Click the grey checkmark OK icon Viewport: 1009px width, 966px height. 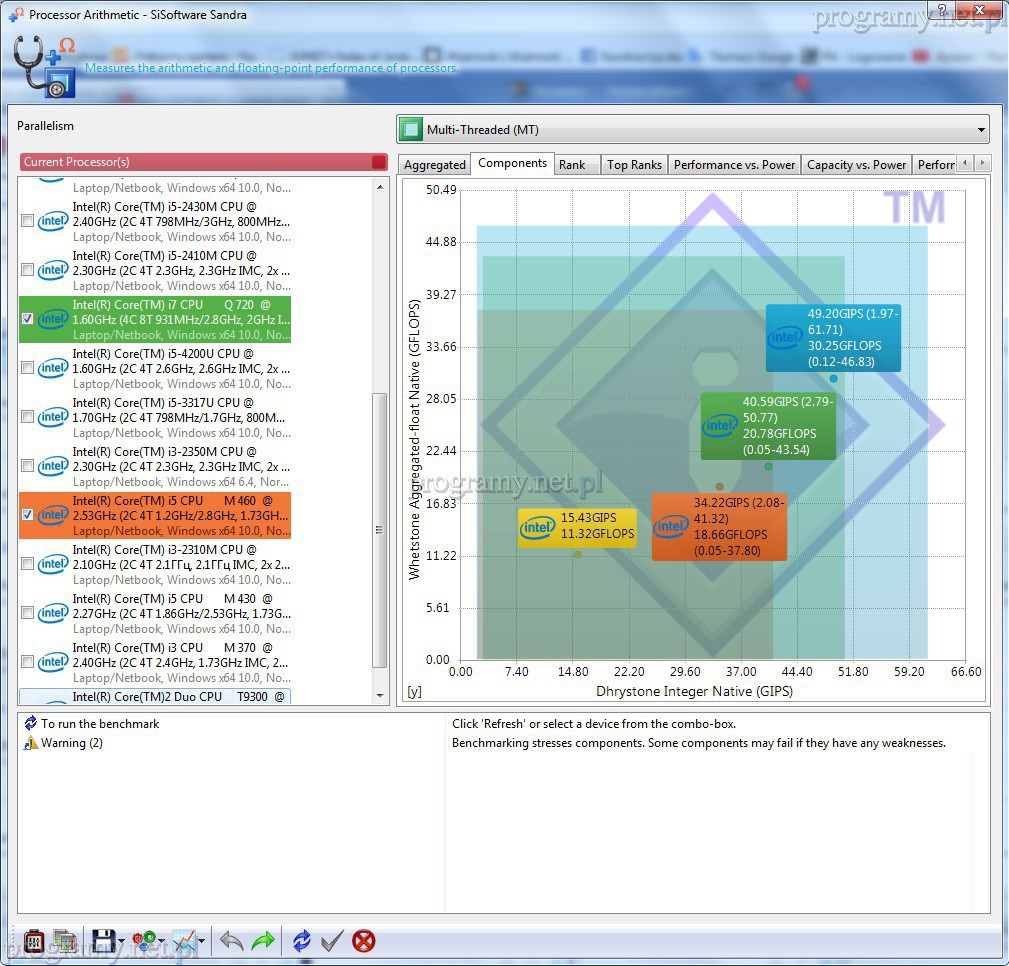pos(332,940)
